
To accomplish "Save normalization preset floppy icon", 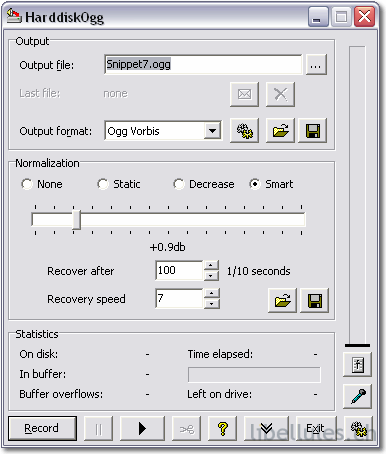I will (314, 301).
